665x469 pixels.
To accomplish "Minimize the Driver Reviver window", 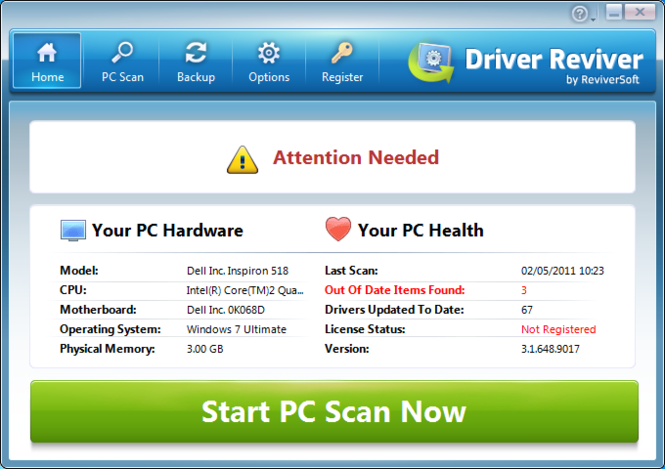I will (614, 13).
